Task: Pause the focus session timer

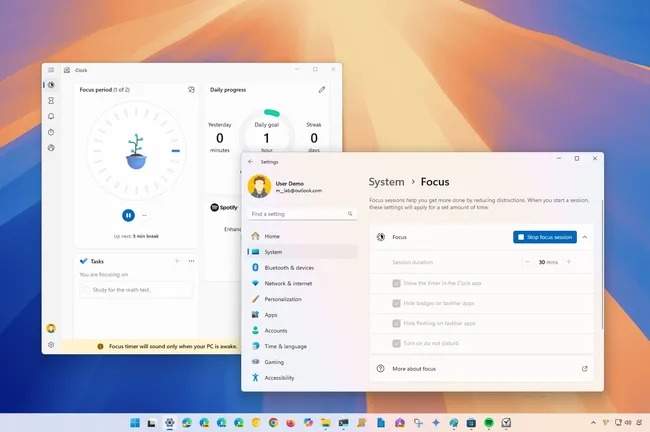Action: (x=129, y=215)
